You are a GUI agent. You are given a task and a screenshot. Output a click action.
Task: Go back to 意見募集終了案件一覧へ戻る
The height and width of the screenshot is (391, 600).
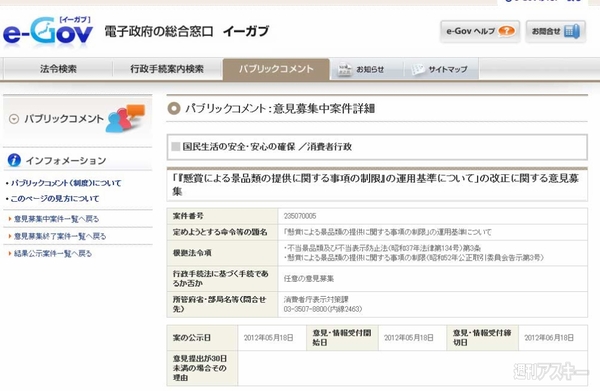point(60,236)
